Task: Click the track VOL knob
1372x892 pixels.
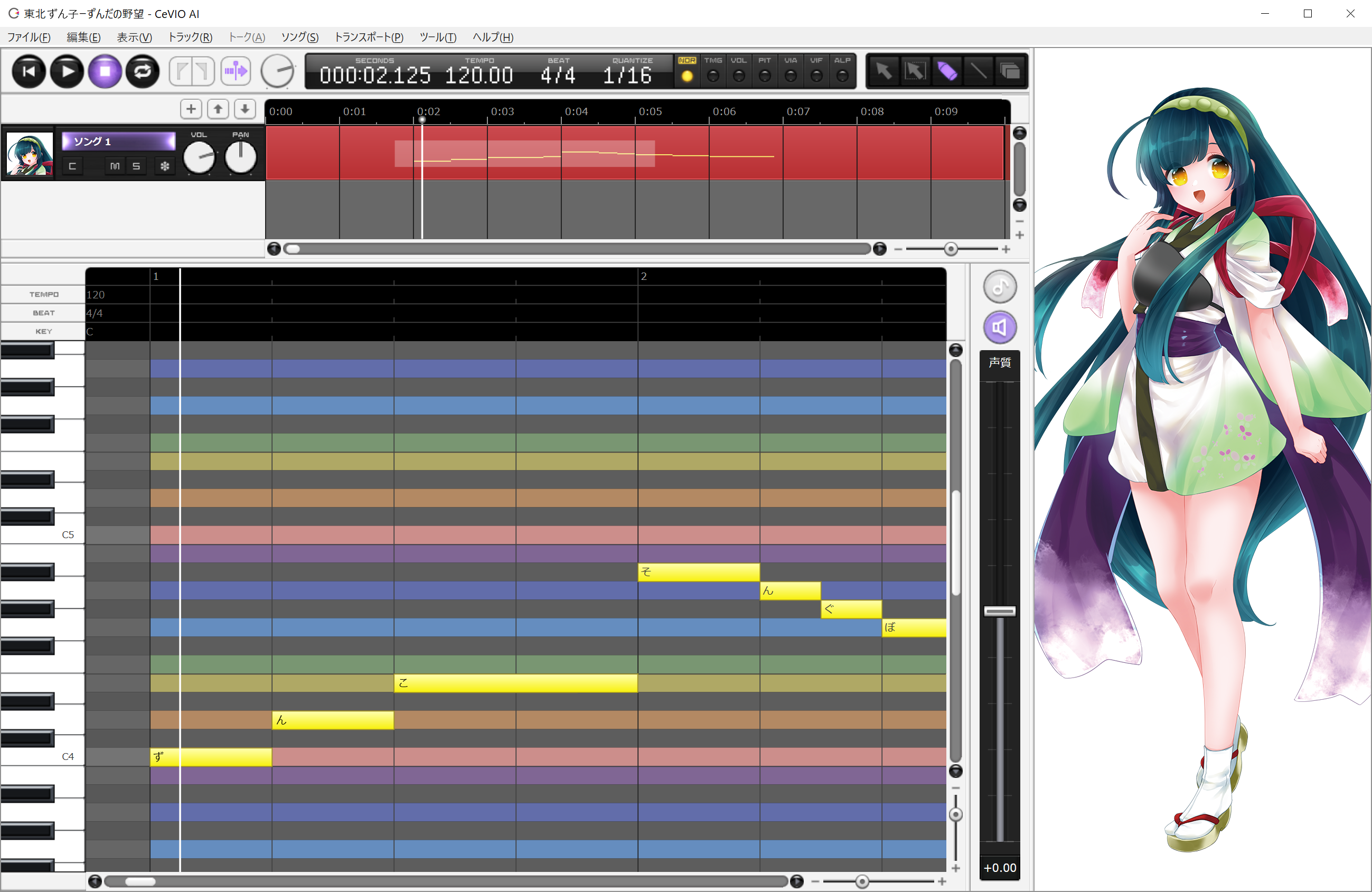Action: point(199,157)
